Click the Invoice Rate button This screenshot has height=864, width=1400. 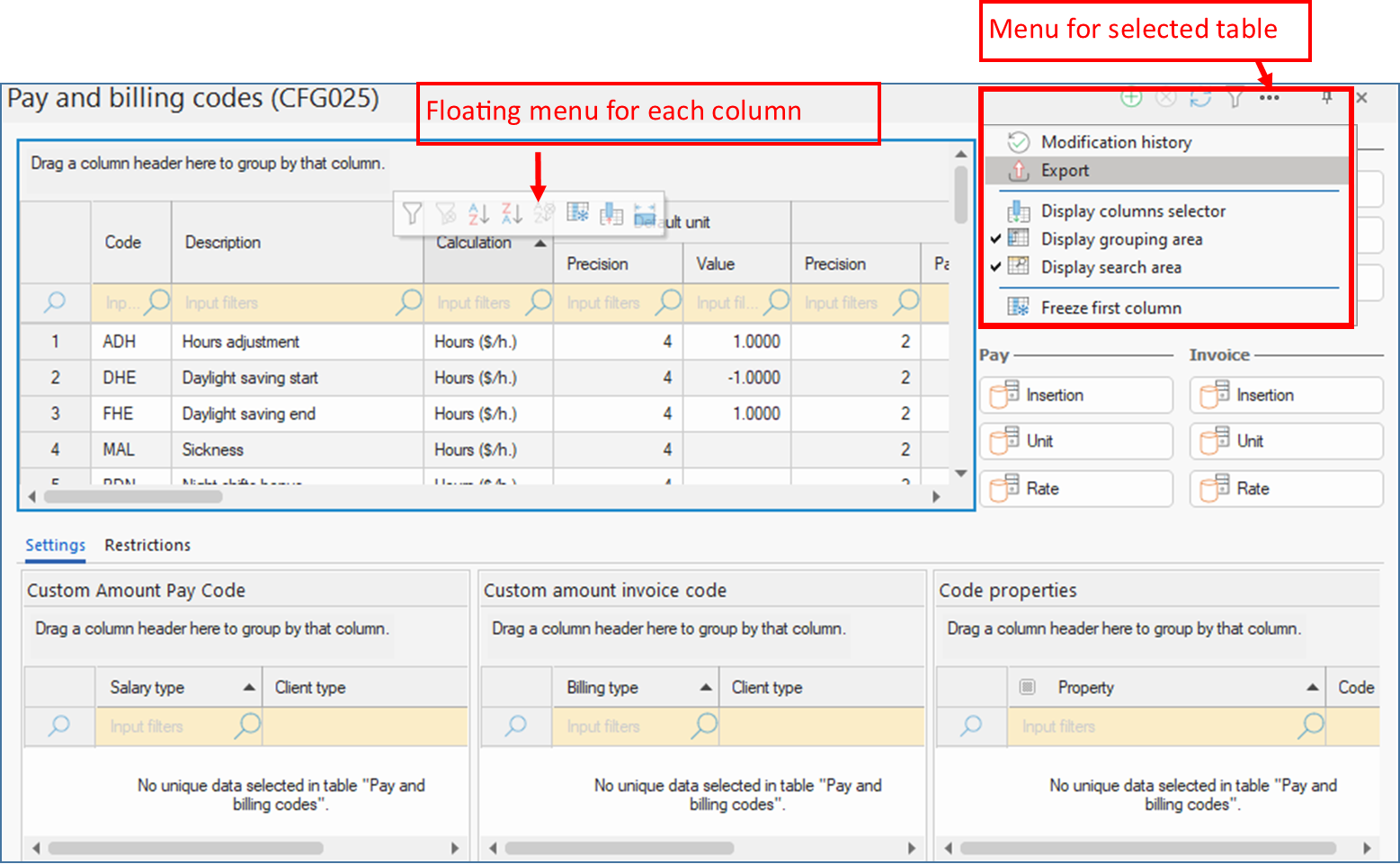click(1286, 488)
